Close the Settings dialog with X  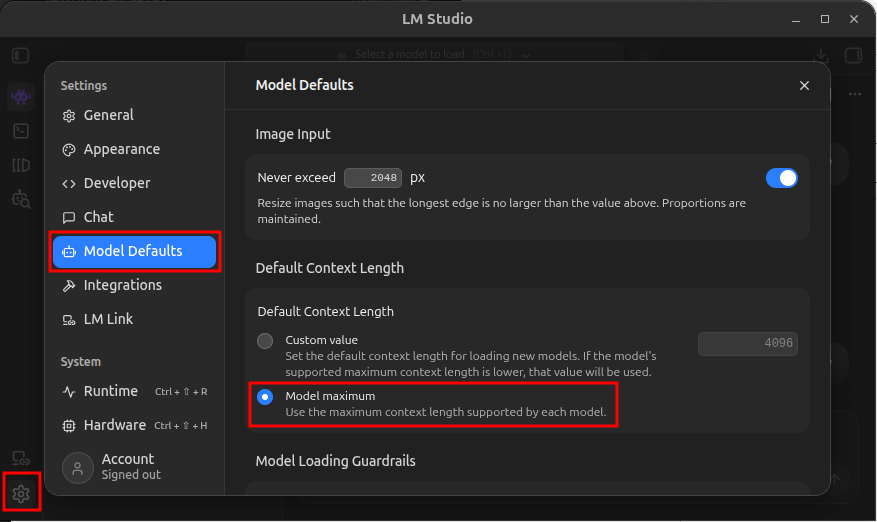coord(804,86)
